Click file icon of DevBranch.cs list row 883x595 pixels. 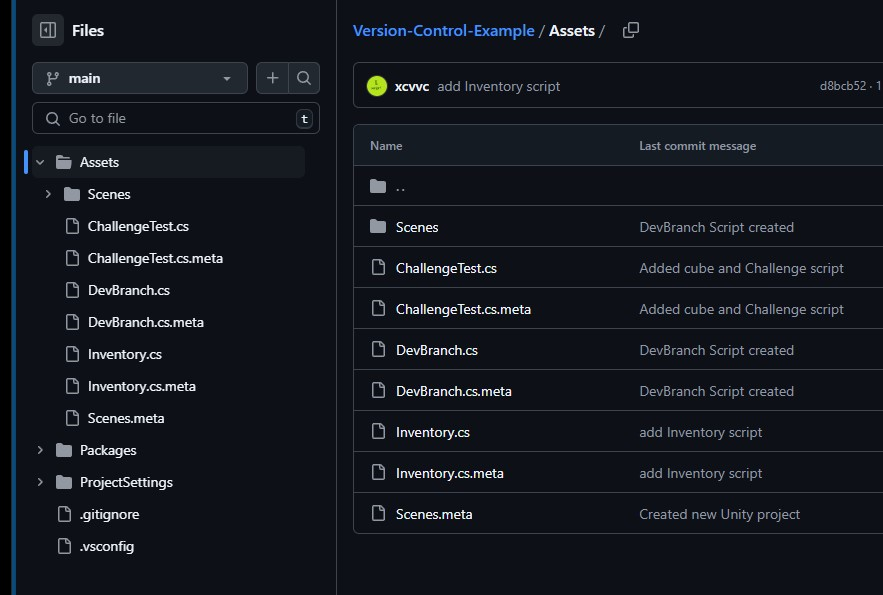point(378,350)
